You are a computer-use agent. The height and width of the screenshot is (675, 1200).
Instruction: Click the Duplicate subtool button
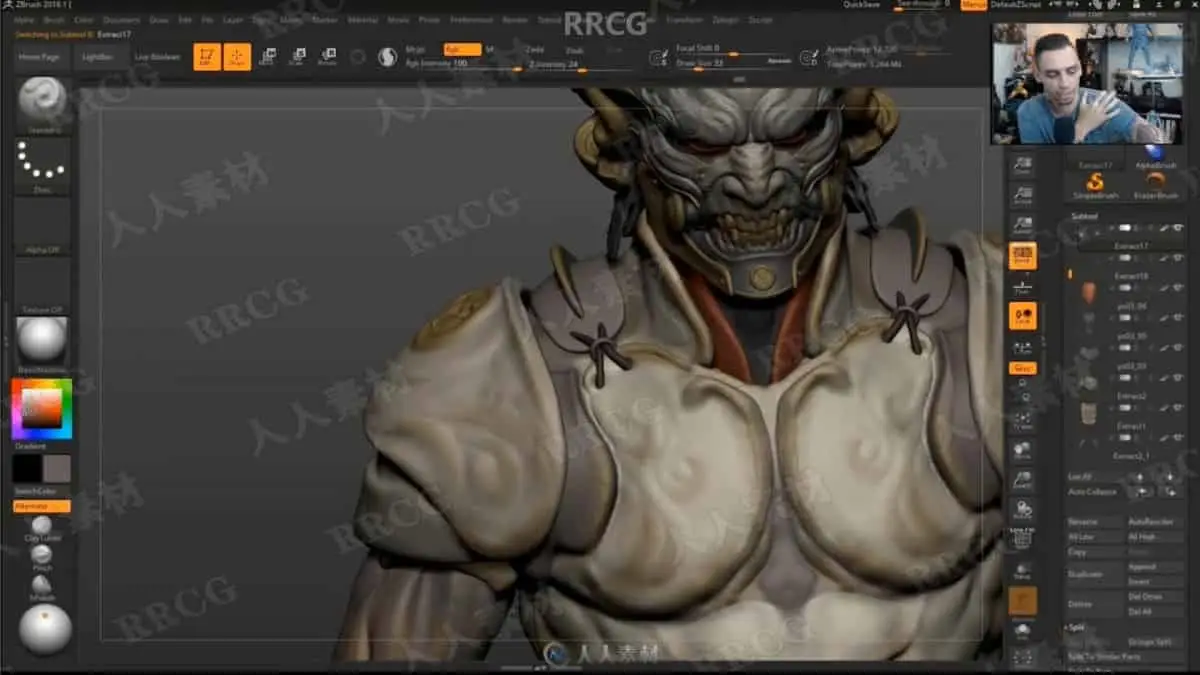(x=1095, y=574)
